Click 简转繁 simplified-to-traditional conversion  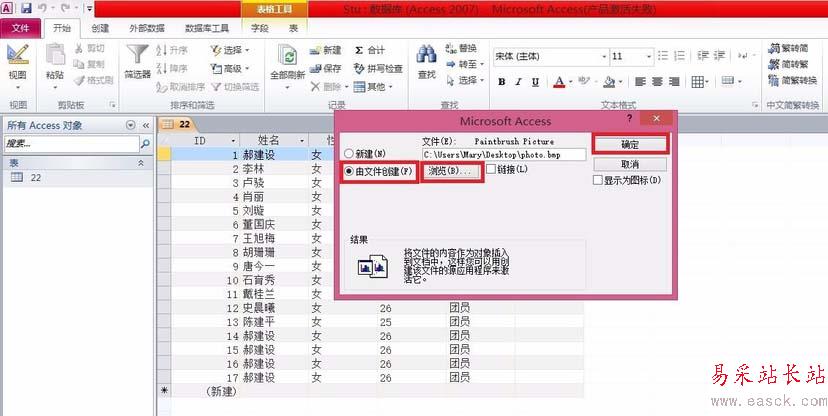tap(788, 64)
